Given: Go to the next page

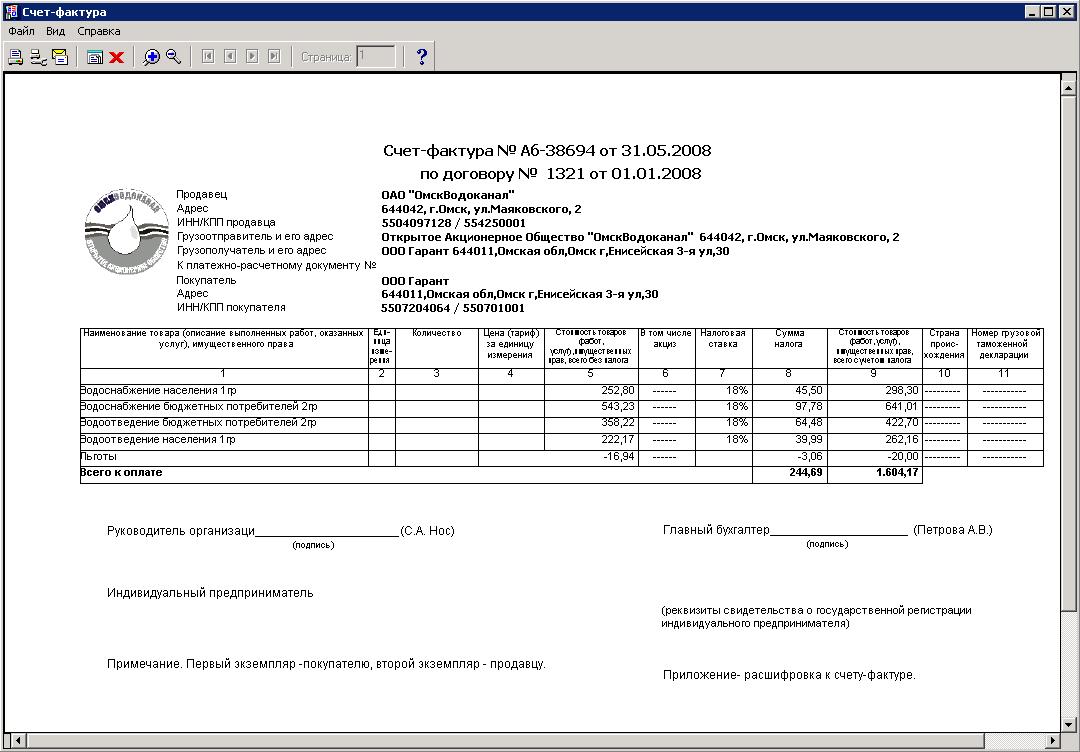Looking at the screenshot, I should click(252, 57).
